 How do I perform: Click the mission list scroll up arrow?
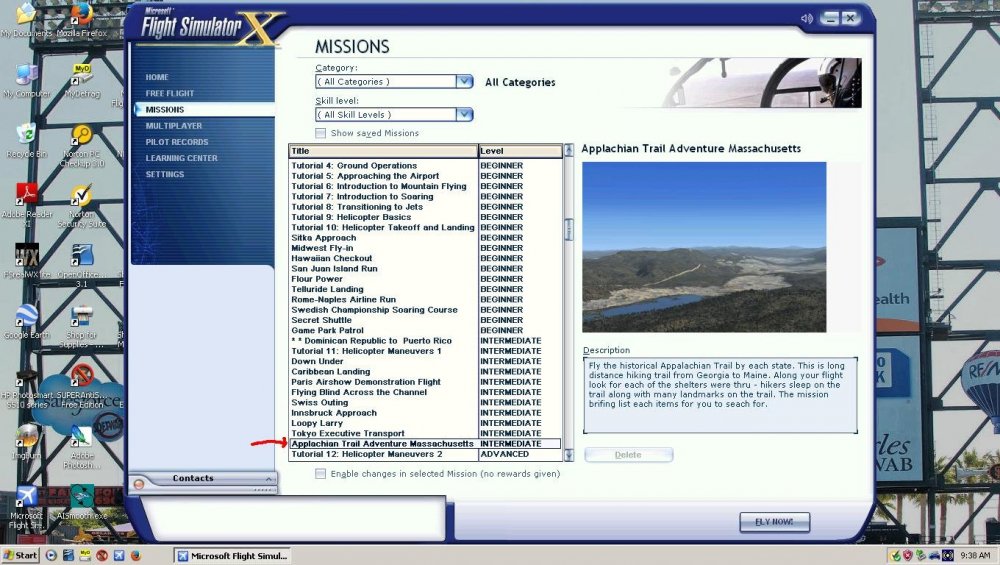[569, 150]
